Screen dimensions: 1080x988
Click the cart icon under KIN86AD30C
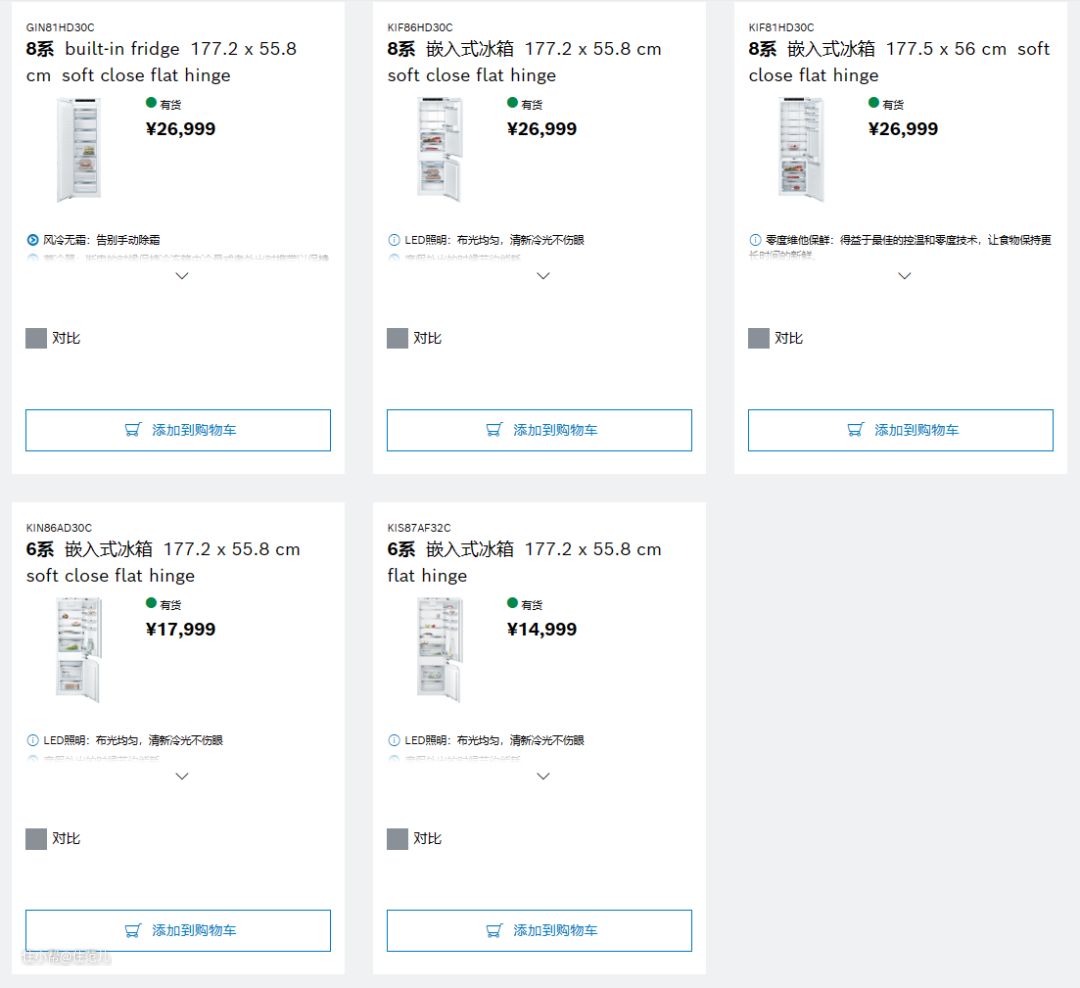(x=133, y=930)
